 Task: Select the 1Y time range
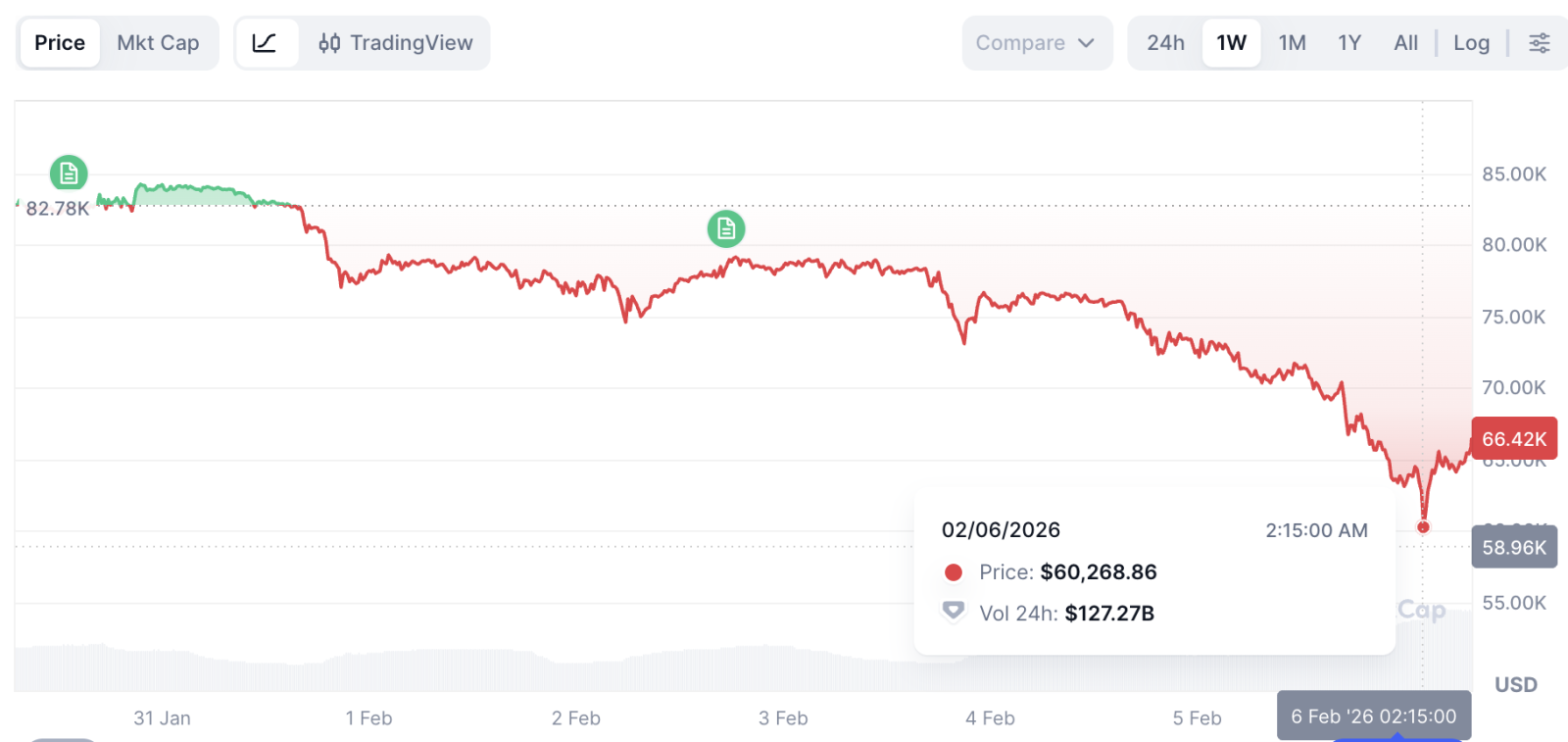point(1349,43)
